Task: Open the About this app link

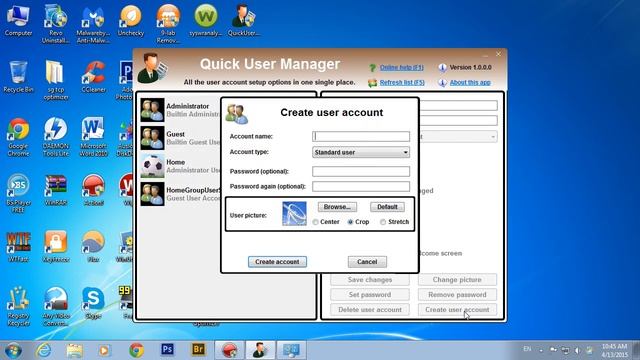Action: click(x=470, y=82)
